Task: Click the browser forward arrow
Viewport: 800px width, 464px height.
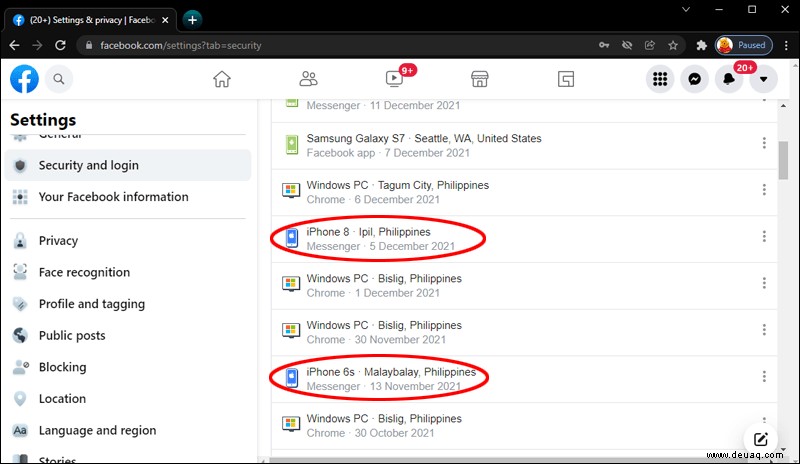Action: click(x=37, y=45)
